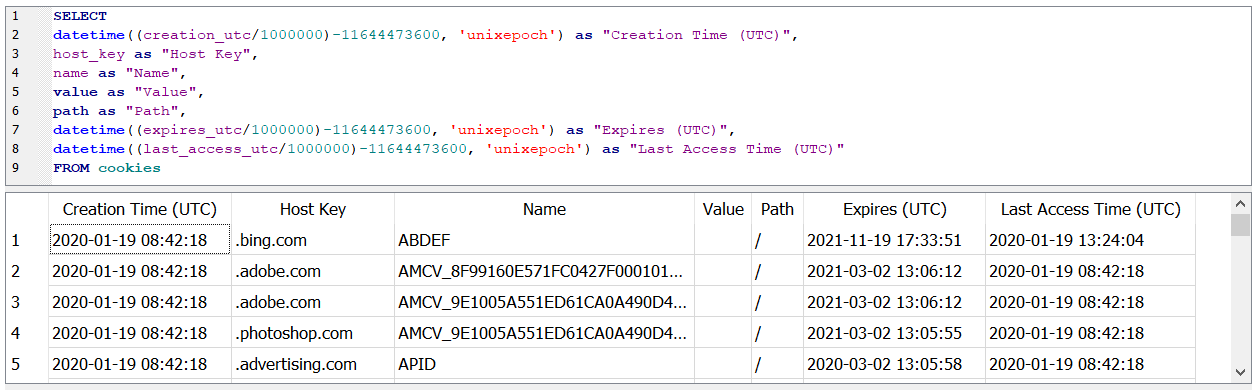Screen dimensions: 1259x390
Task: Select expiry 2021-03-02 13:05:55 cell
Action: point(894,333)
